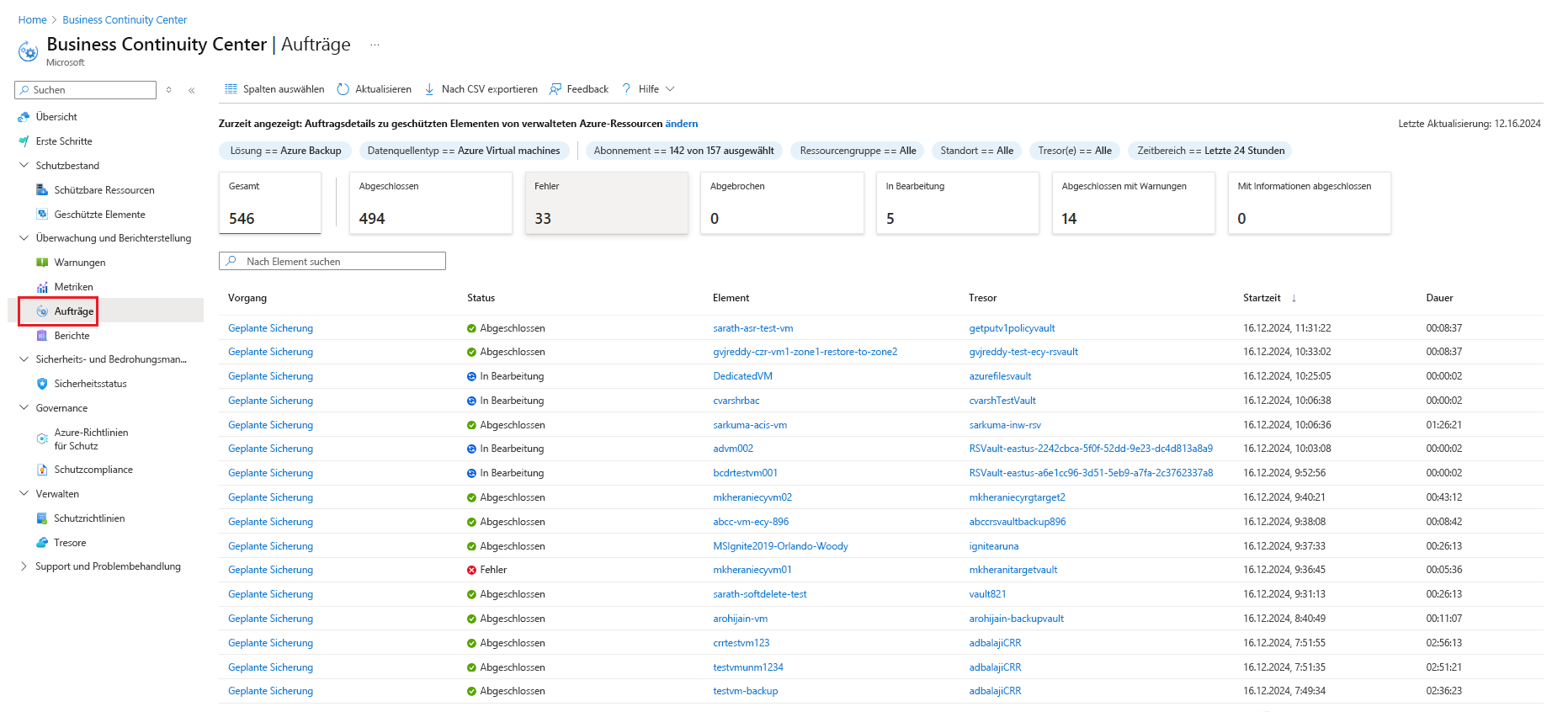Viewport: 1568px width, 712px height.
Task: Click the Aktualisieren refresh icon
Action: tap(343, 89)
